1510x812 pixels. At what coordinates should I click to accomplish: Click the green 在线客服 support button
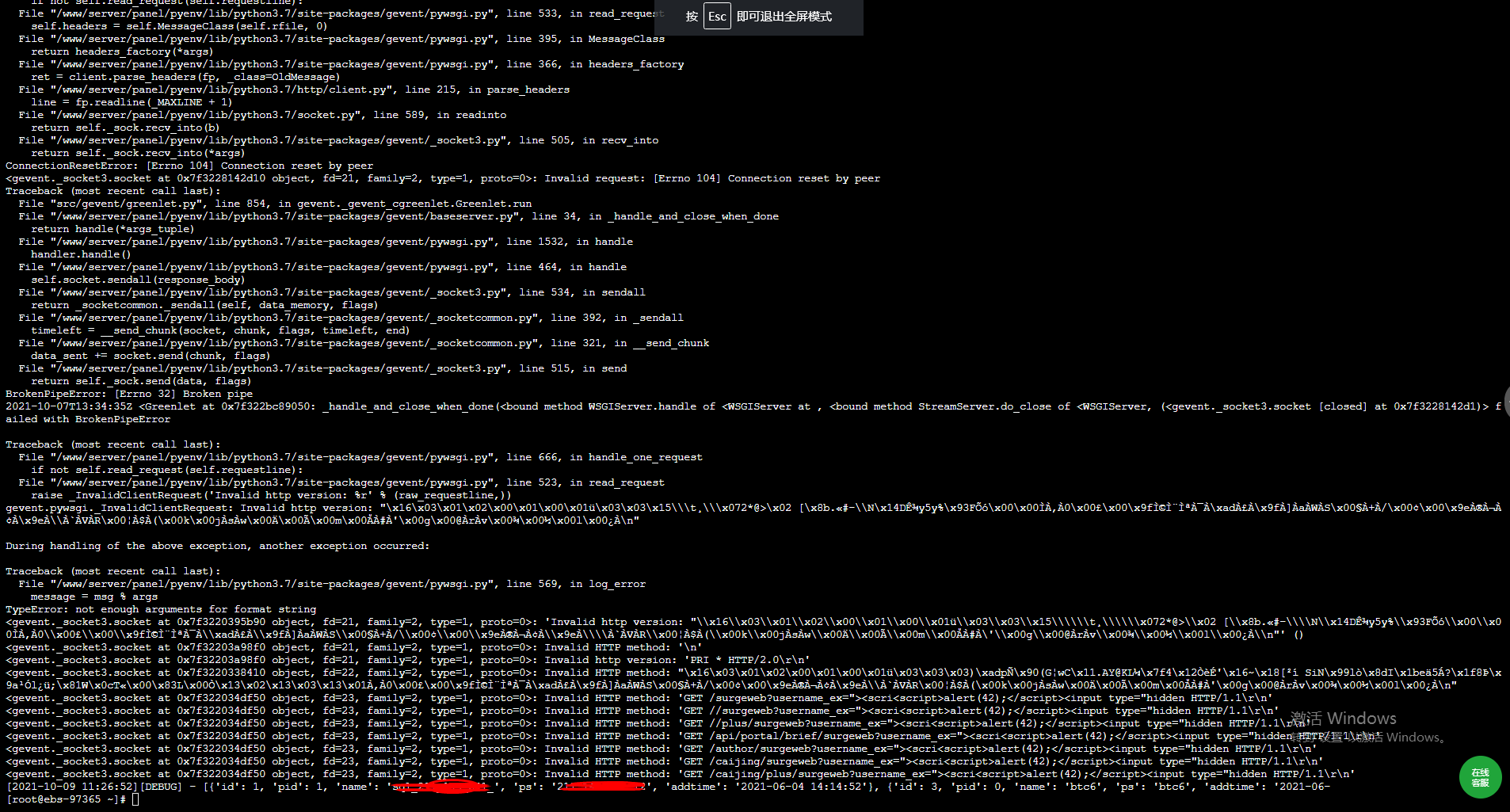point(1480,777)
